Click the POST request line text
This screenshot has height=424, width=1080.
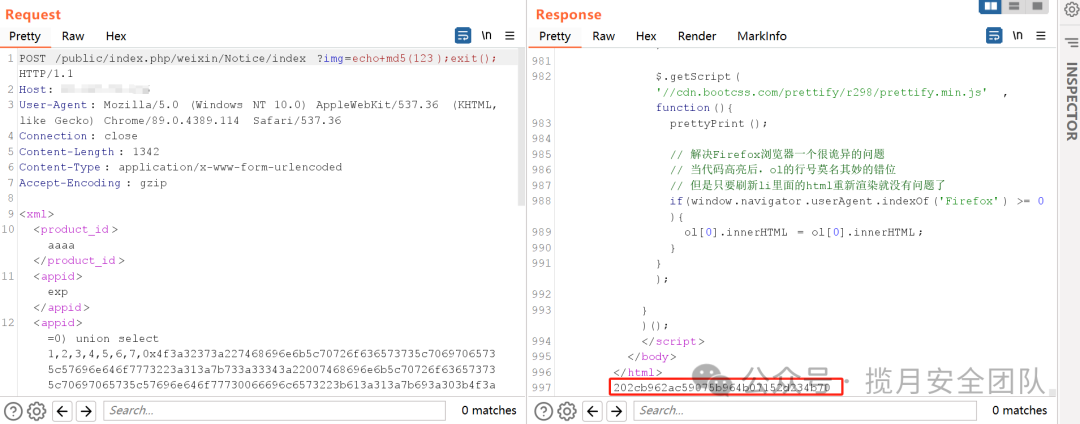tap(258, 58)
